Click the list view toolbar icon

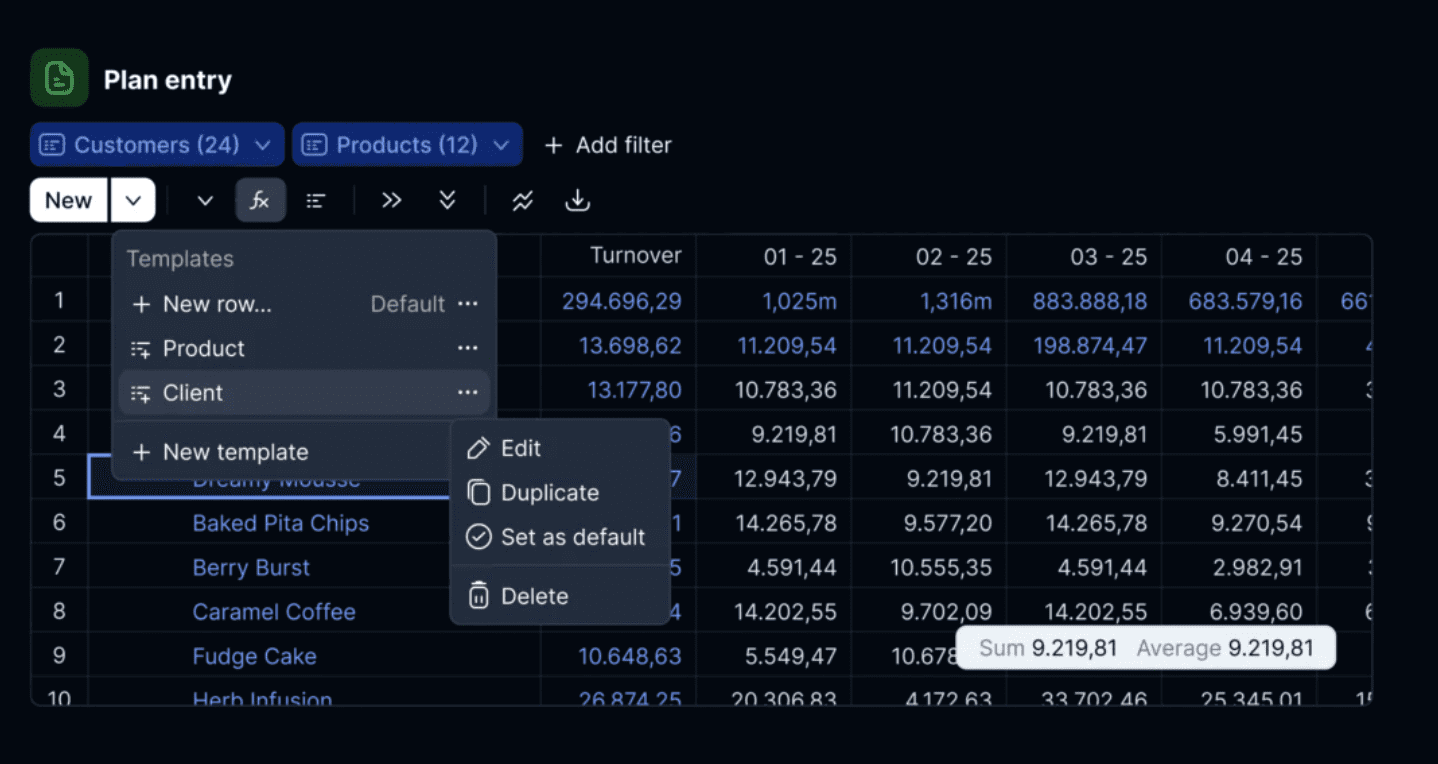(x=316, y=201)
